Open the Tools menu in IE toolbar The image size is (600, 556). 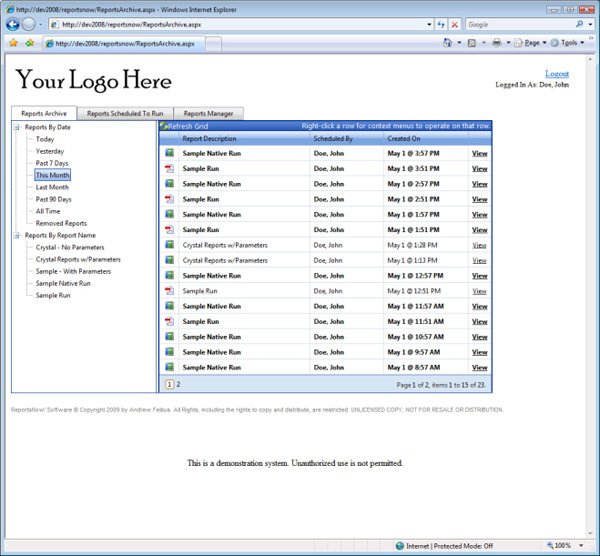[568, 43]
